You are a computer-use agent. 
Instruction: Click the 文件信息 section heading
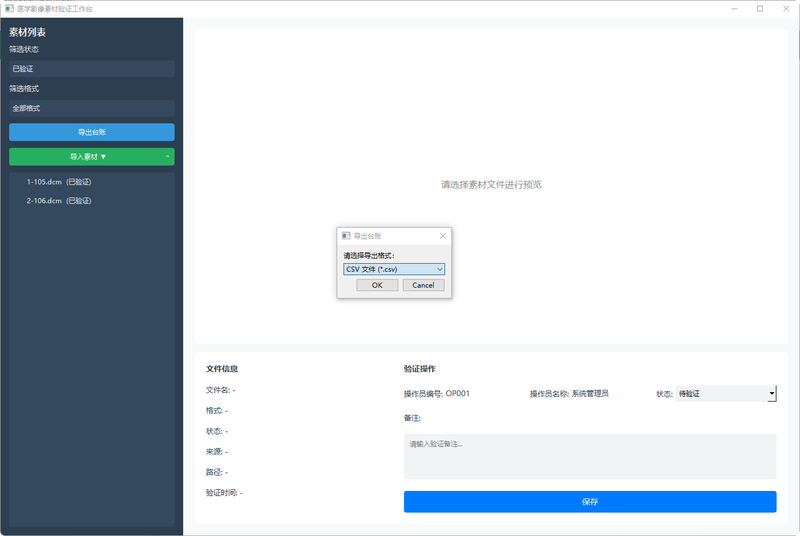pyautogui.click(x=222, y=369)
